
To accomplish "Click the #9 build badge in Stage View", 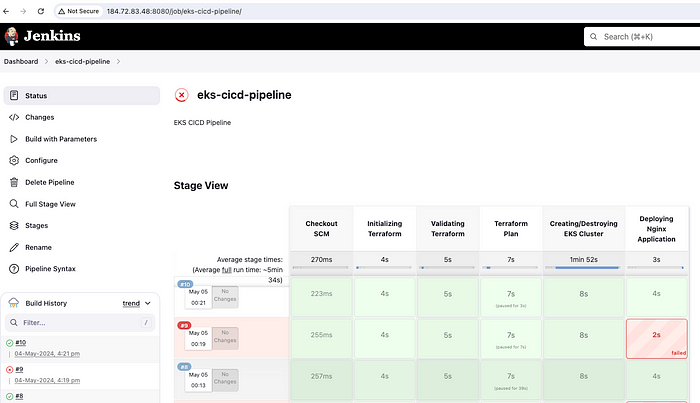I will point(184,325).
